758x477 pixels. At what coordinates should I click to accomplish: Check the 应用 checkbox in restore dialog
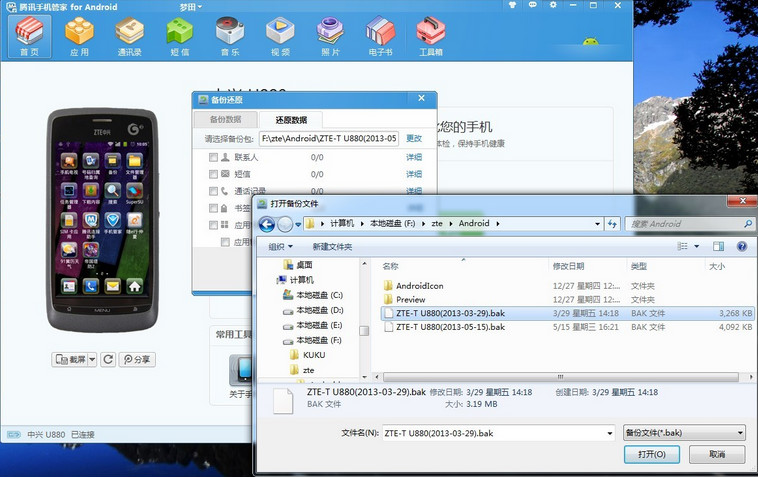213,225
